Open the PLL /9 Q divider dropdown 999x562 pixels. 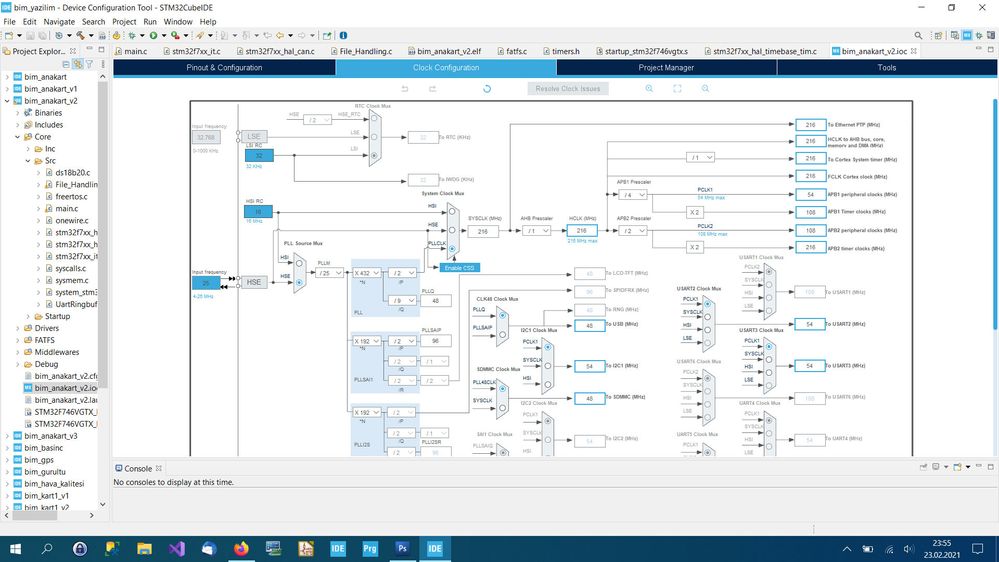pos(402,300)
